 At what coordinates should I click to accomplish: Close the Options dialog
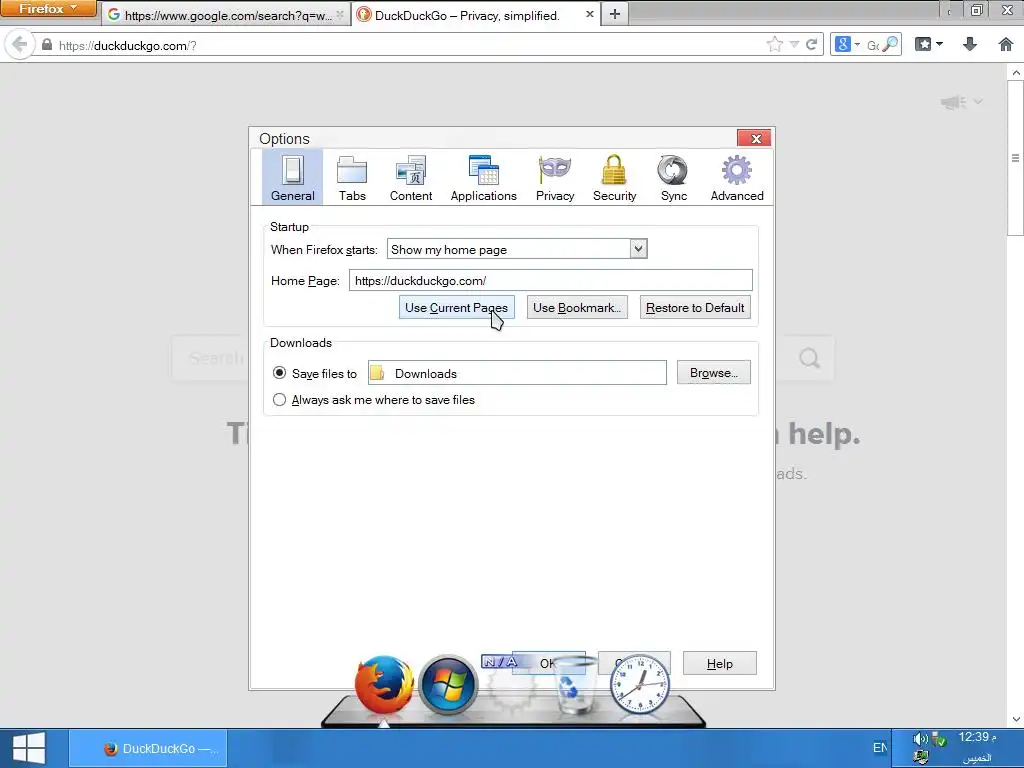[754, 138]
